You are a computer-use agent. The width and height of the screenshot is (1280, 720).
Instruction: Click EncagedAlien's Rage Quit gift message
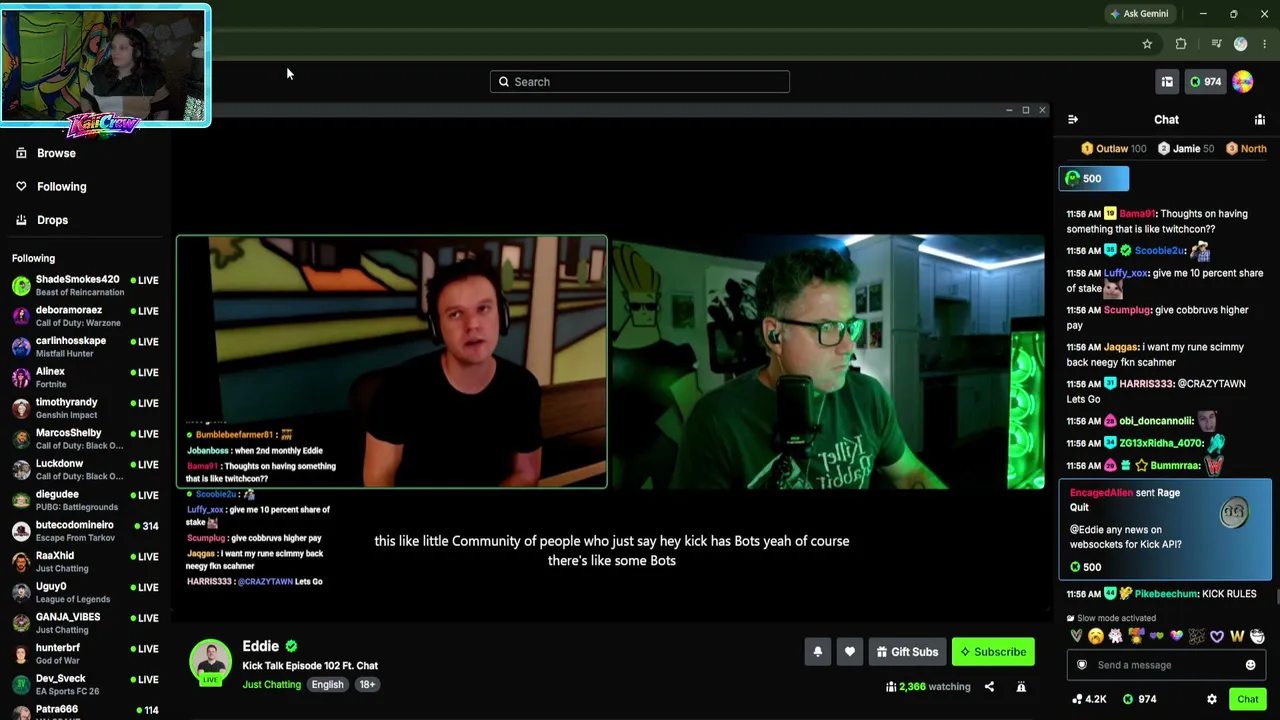click(1165, 530)
